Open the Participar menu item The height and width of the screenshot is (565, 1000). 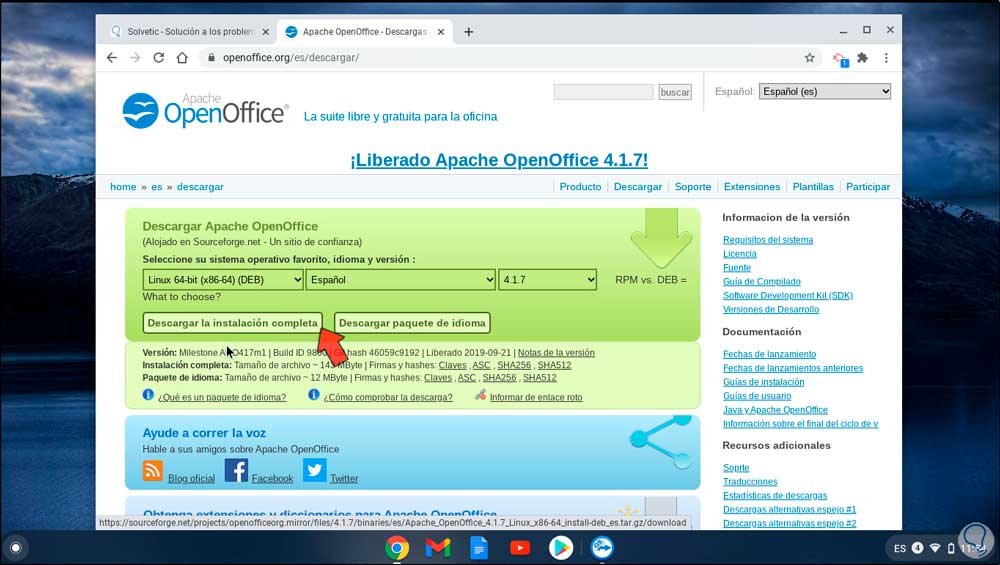coord(868,187)
